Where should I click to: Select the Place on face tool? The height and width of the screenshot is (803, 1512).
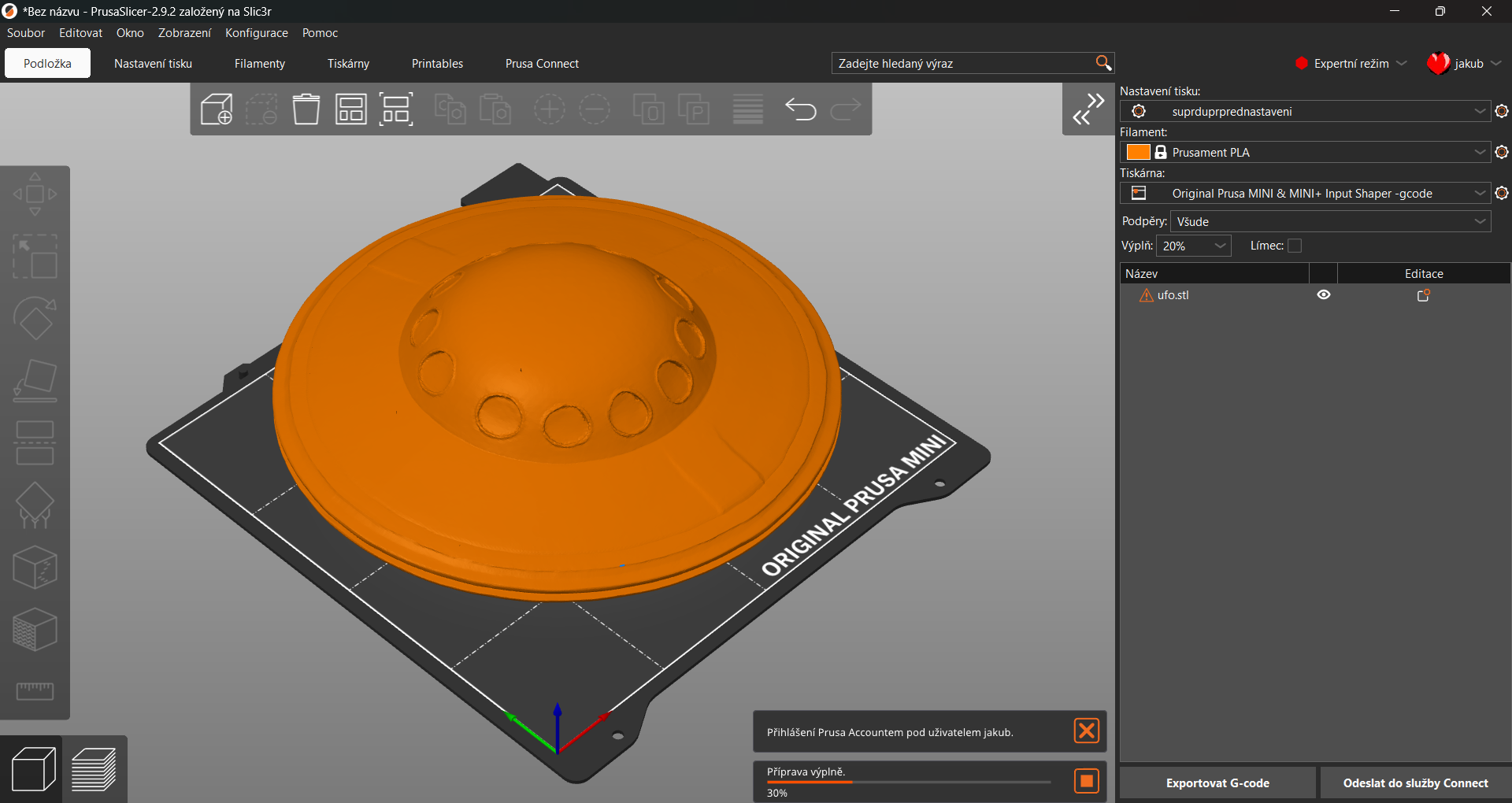coord(35,381)
